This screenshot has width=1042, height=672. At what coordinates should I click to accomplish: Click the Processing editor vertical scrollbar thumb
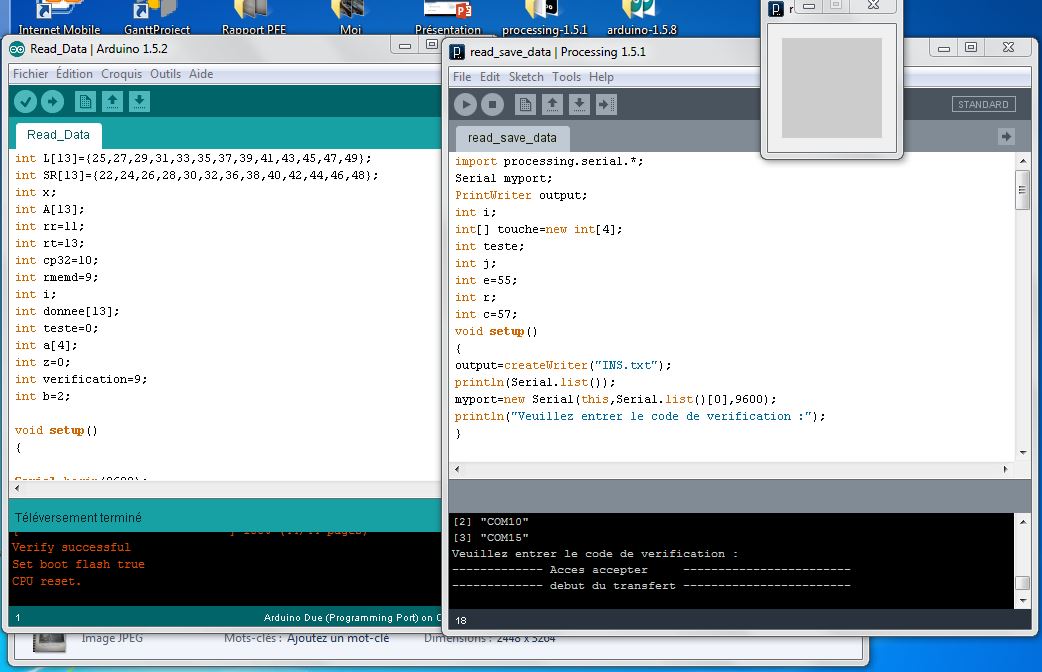point(1023,189)
